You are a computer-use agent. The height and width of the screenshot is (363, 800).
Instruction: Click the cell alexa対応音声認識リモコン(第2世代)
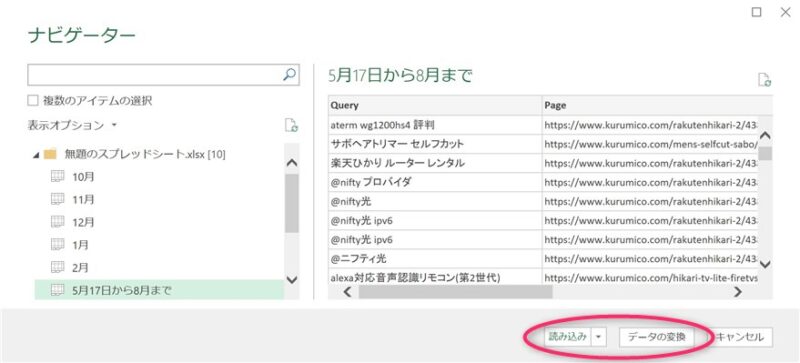point(435,278)
